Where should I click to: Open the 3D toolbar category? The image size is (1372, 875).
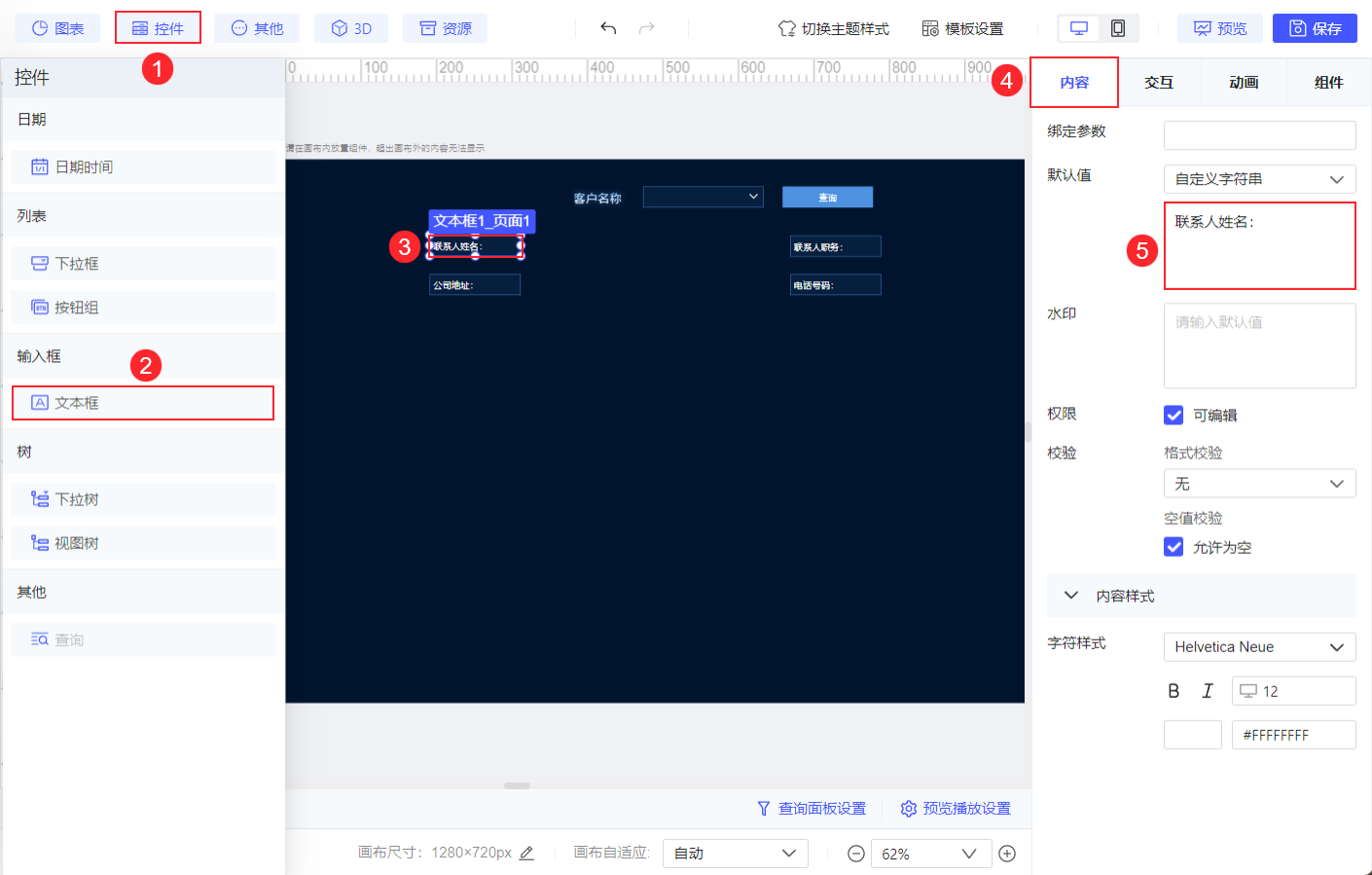click(350, 27)
